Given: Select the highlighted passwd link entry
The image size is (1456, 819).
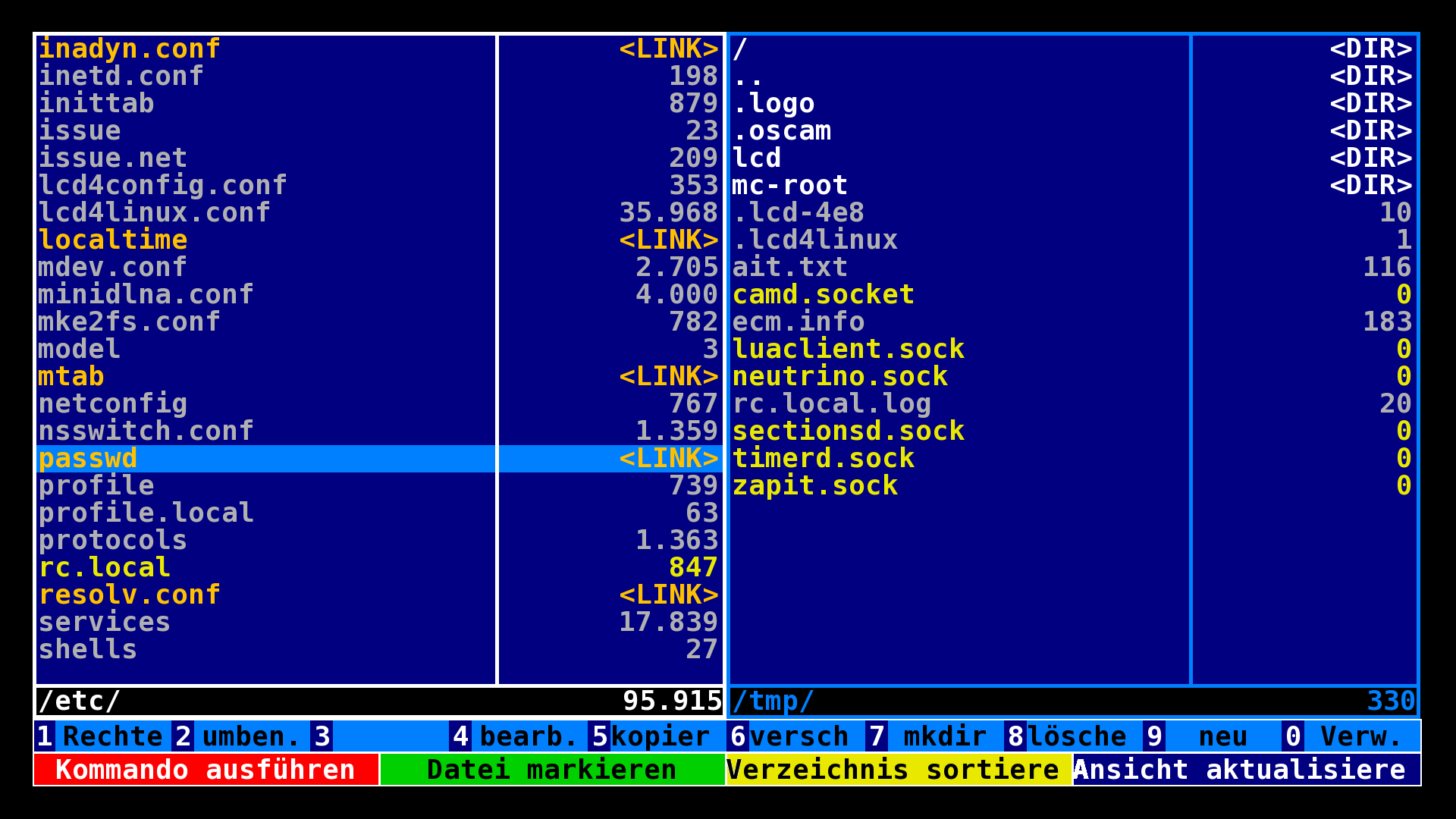Looking at the screenshot, I should click(x=88, y=459).
